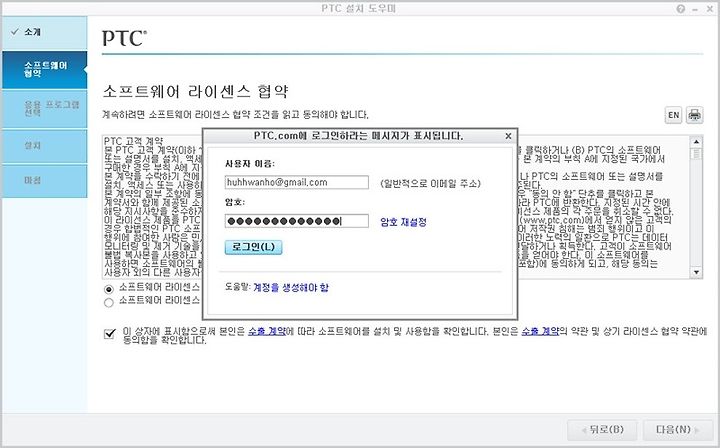Image resolution: width=720 pixels, height=448 pixels.
Task: Click the 소개 step in sidebar
Action: point(45,32)
